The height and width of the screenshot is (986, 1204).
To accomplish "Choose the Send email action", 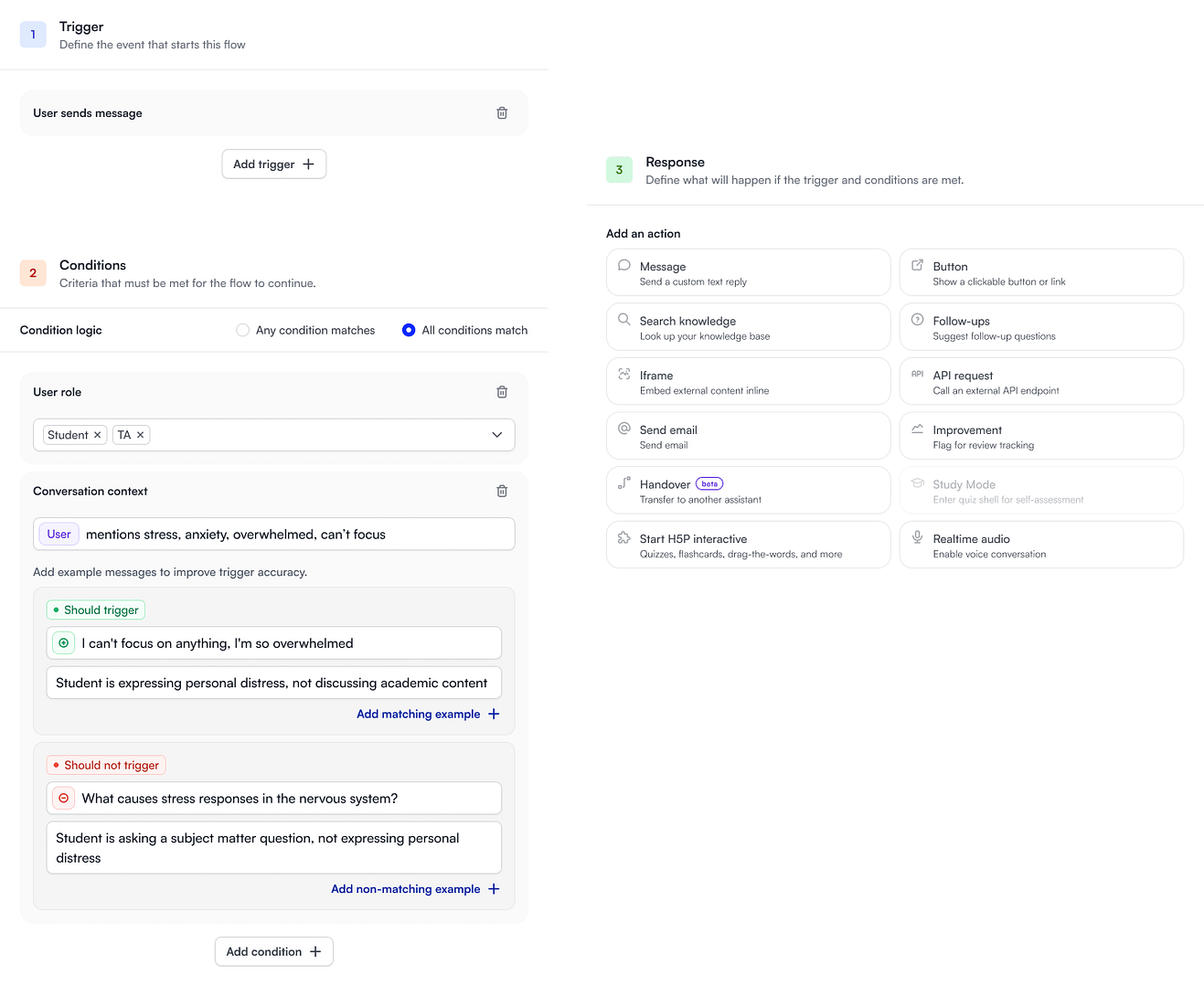I will [x=749, y=436].
